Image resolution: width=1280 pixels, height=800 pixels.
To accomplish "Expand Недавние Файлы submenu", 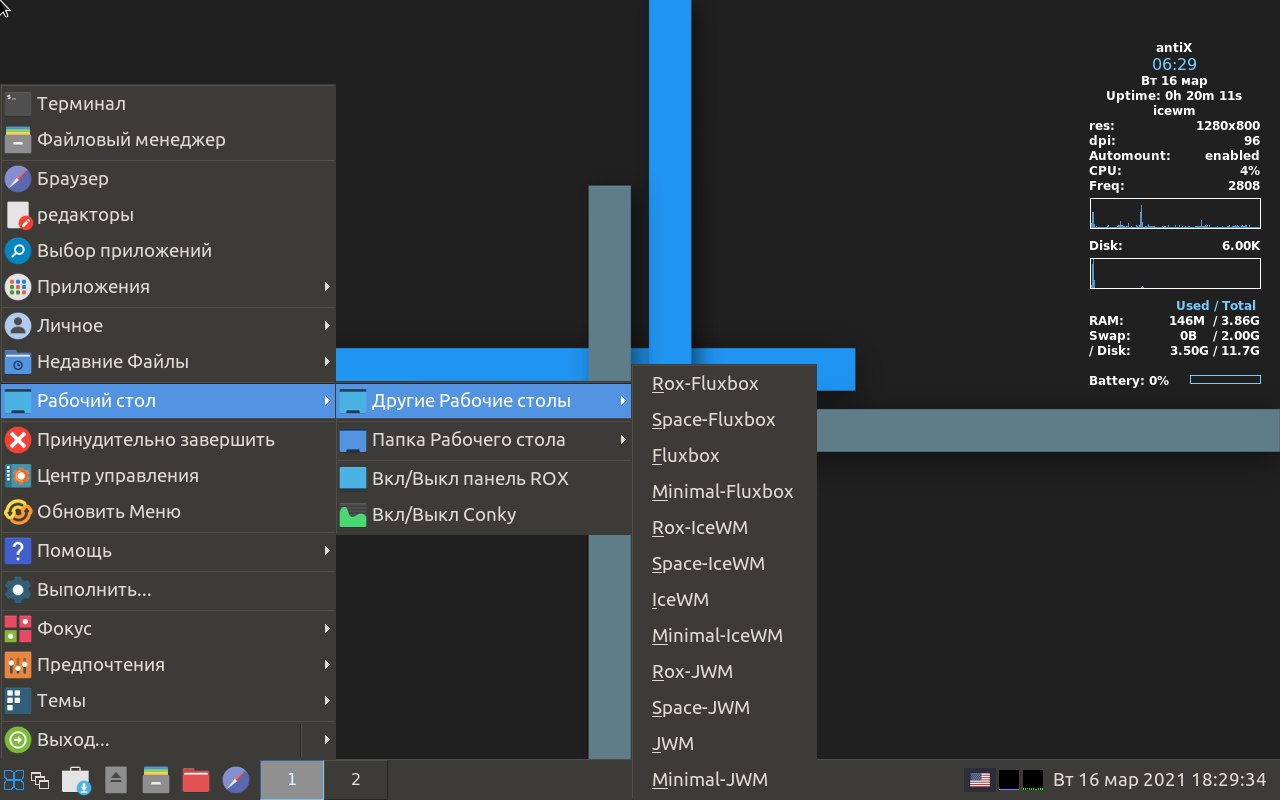I will (x=168, y=362).
